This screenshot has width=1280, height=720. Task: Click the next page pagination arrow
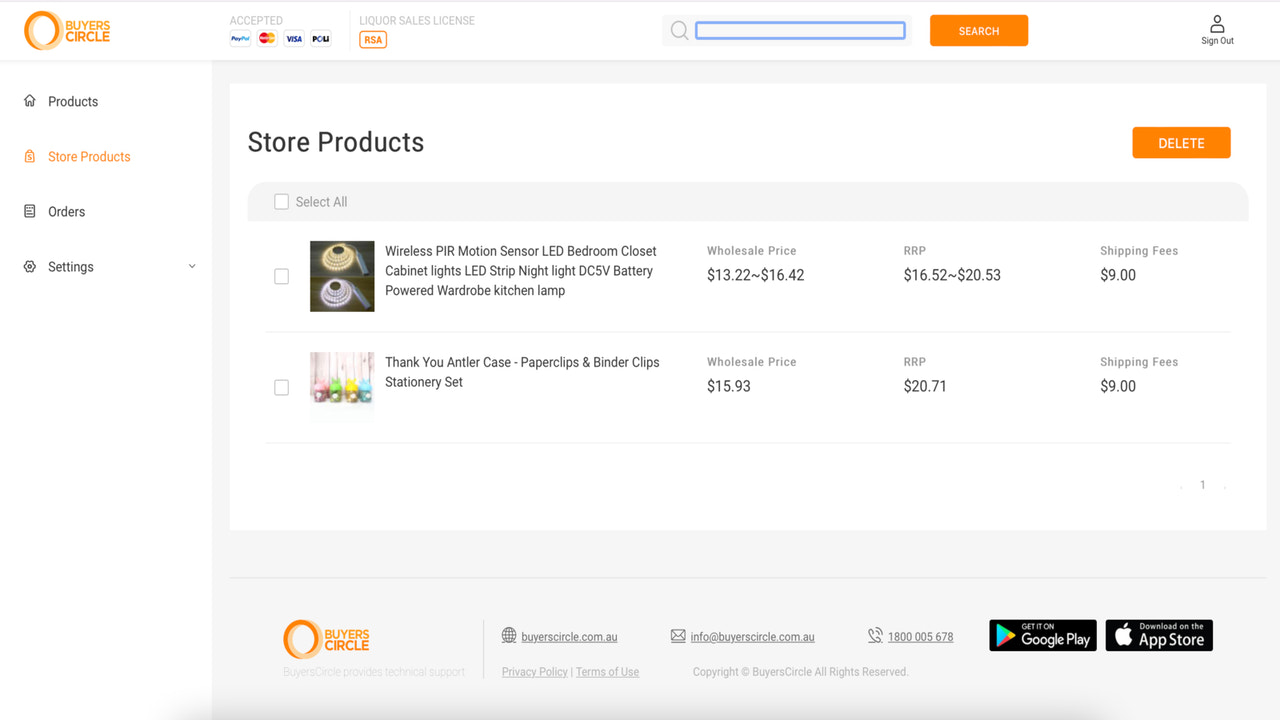1225,485
